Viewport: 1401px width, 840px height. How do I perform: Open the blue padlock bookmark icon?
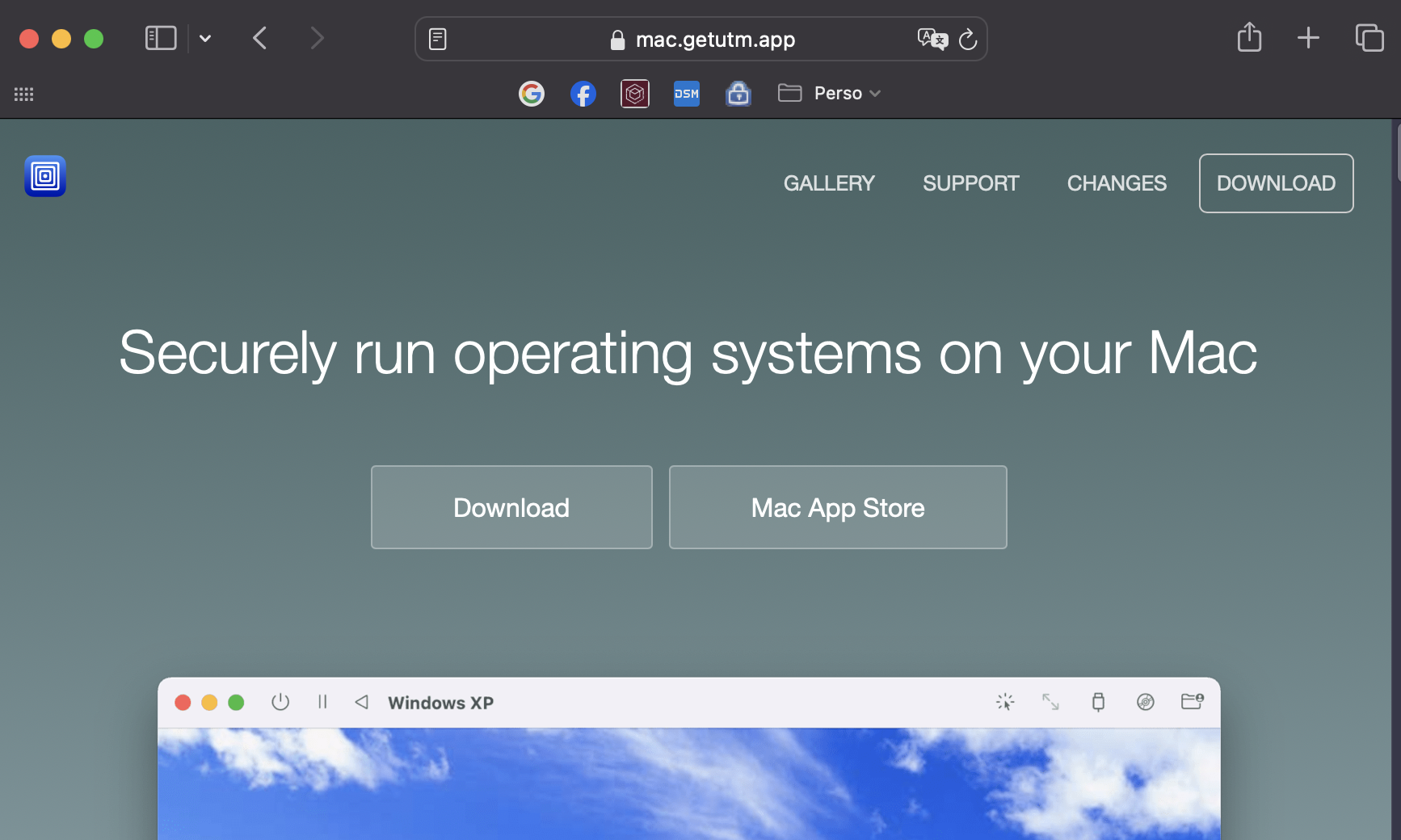pyautogui.click(x=738, y=94)
